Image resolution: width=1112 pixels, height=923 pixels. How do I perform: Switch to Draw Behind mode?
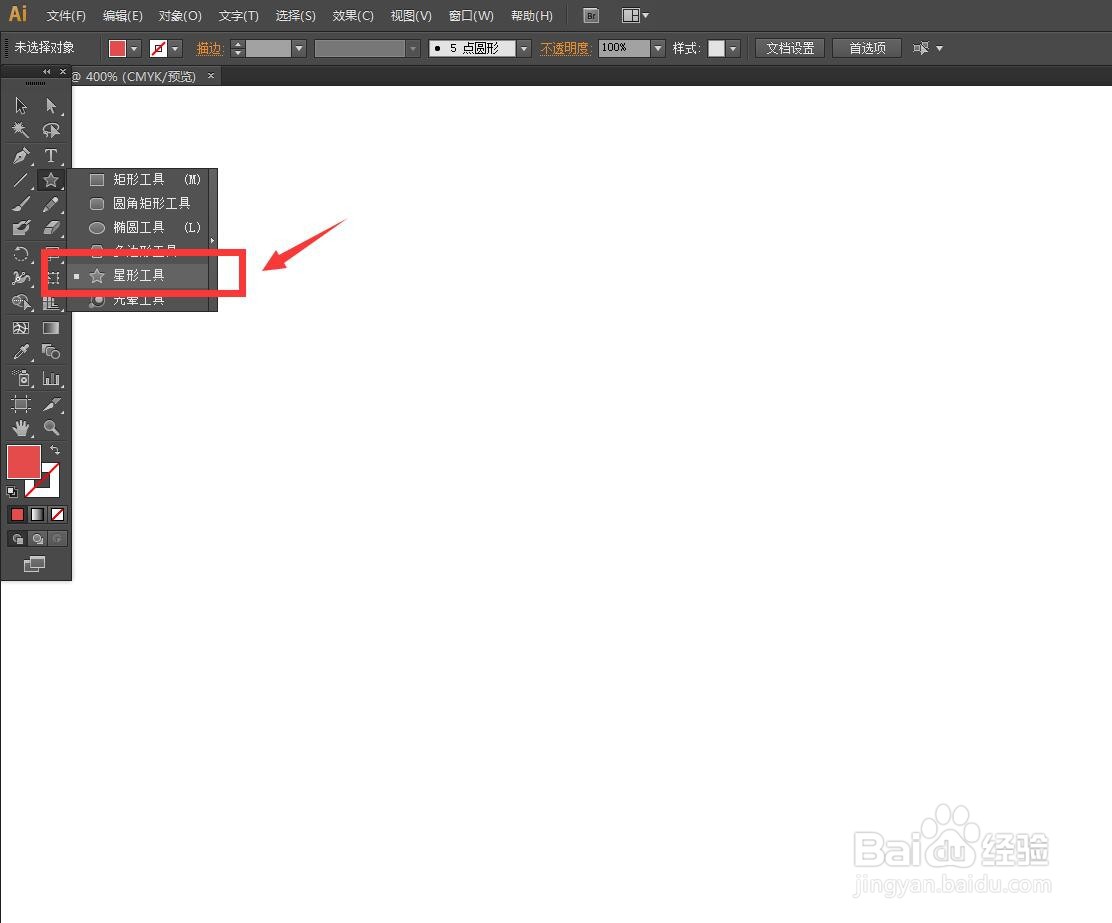point(38,538)
